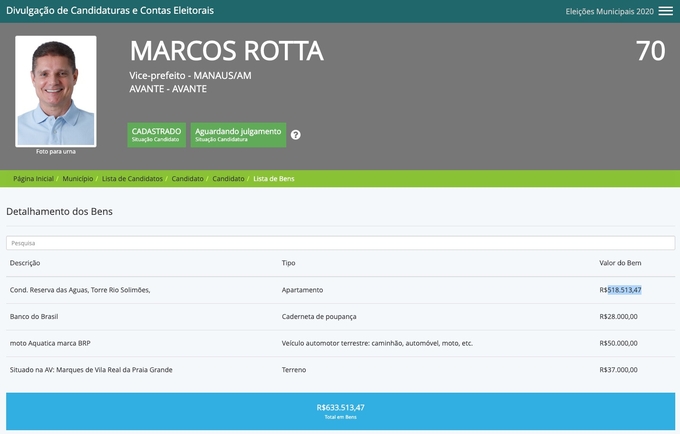Image resolution: width=680 pixels, height=434 pixels.
Task: Click the help question mark icon
Action: (x=296, y=135)
